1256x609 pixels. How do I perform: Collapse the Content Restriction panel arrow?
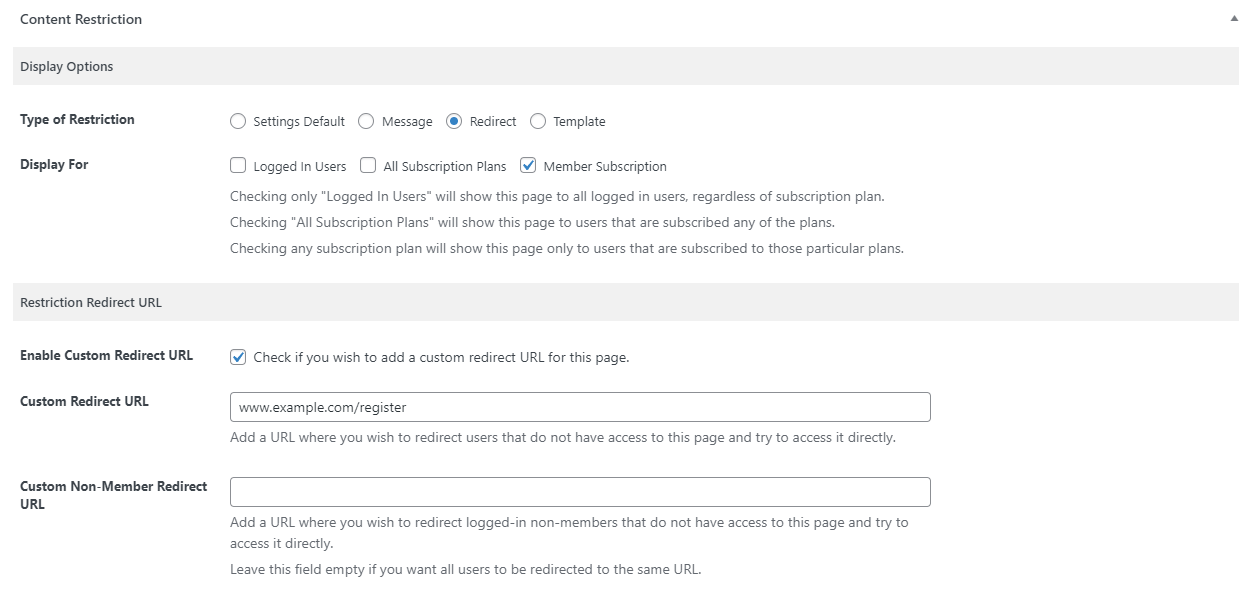click(1234, 19)
